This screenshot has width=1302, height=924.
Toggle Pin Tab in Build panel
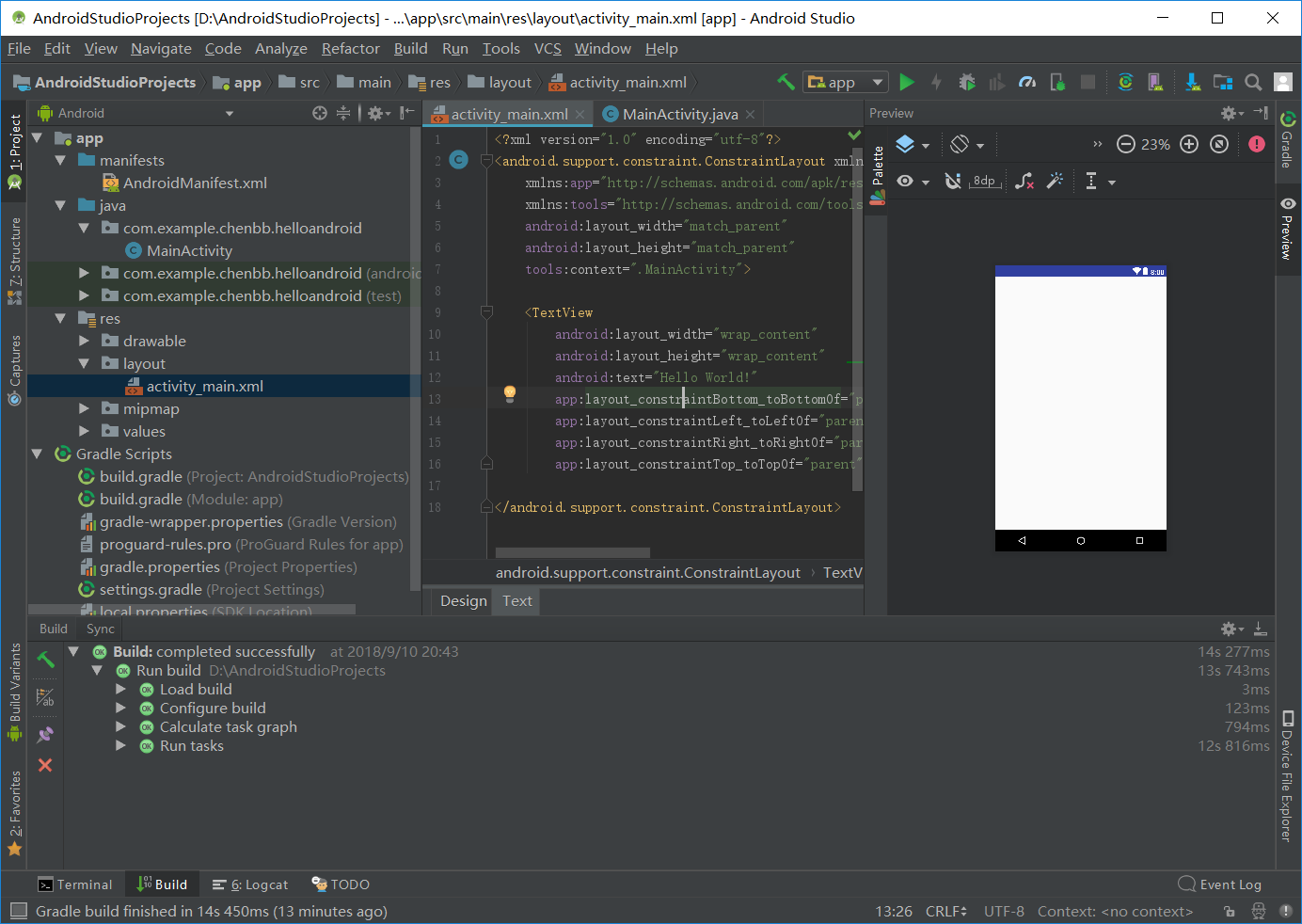tap(45, 734)
